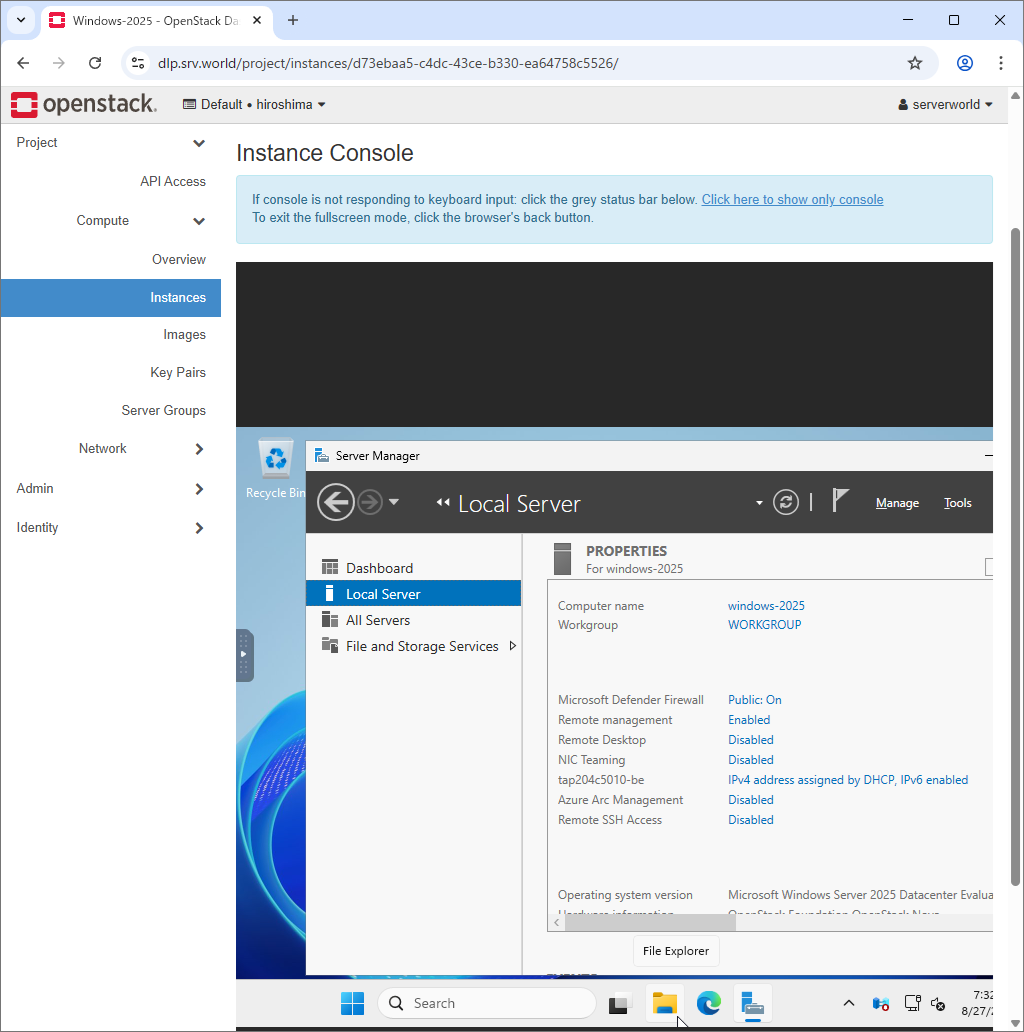This screenshot has width=1024, height=1032.
Task: Click the WORKGROUP link in Properties
Action: pyautogui.click(x=764, y=624)
